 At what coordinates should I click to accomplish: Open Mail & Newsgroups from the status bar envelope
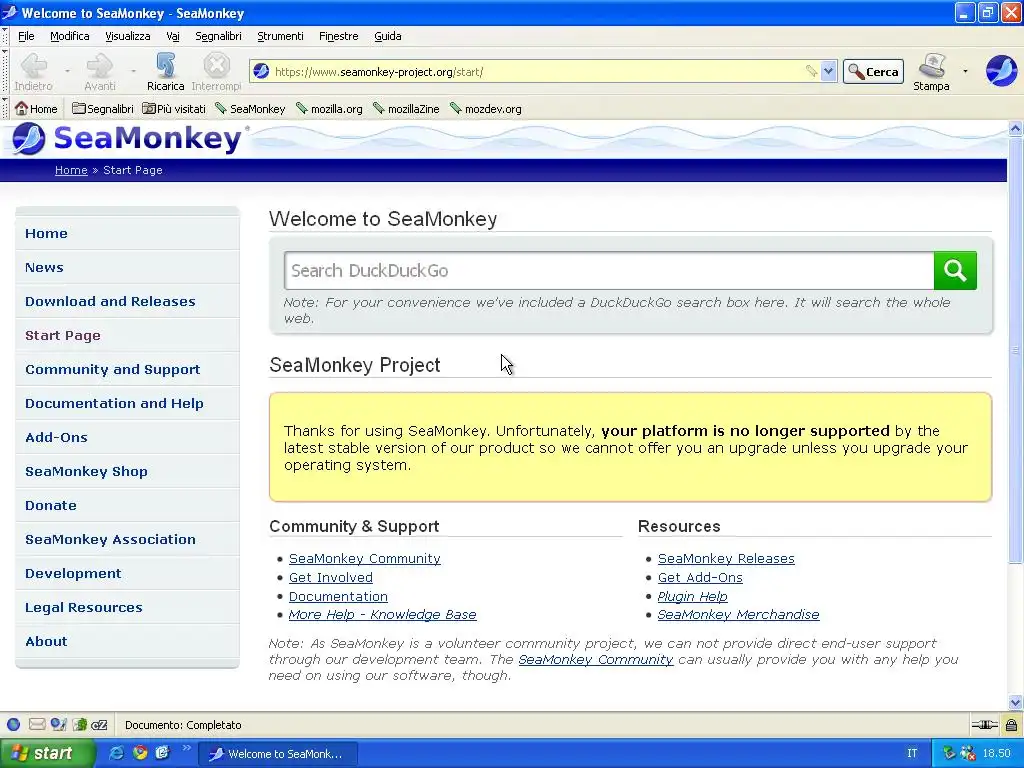pyautogui.click(x=37, y=724)
